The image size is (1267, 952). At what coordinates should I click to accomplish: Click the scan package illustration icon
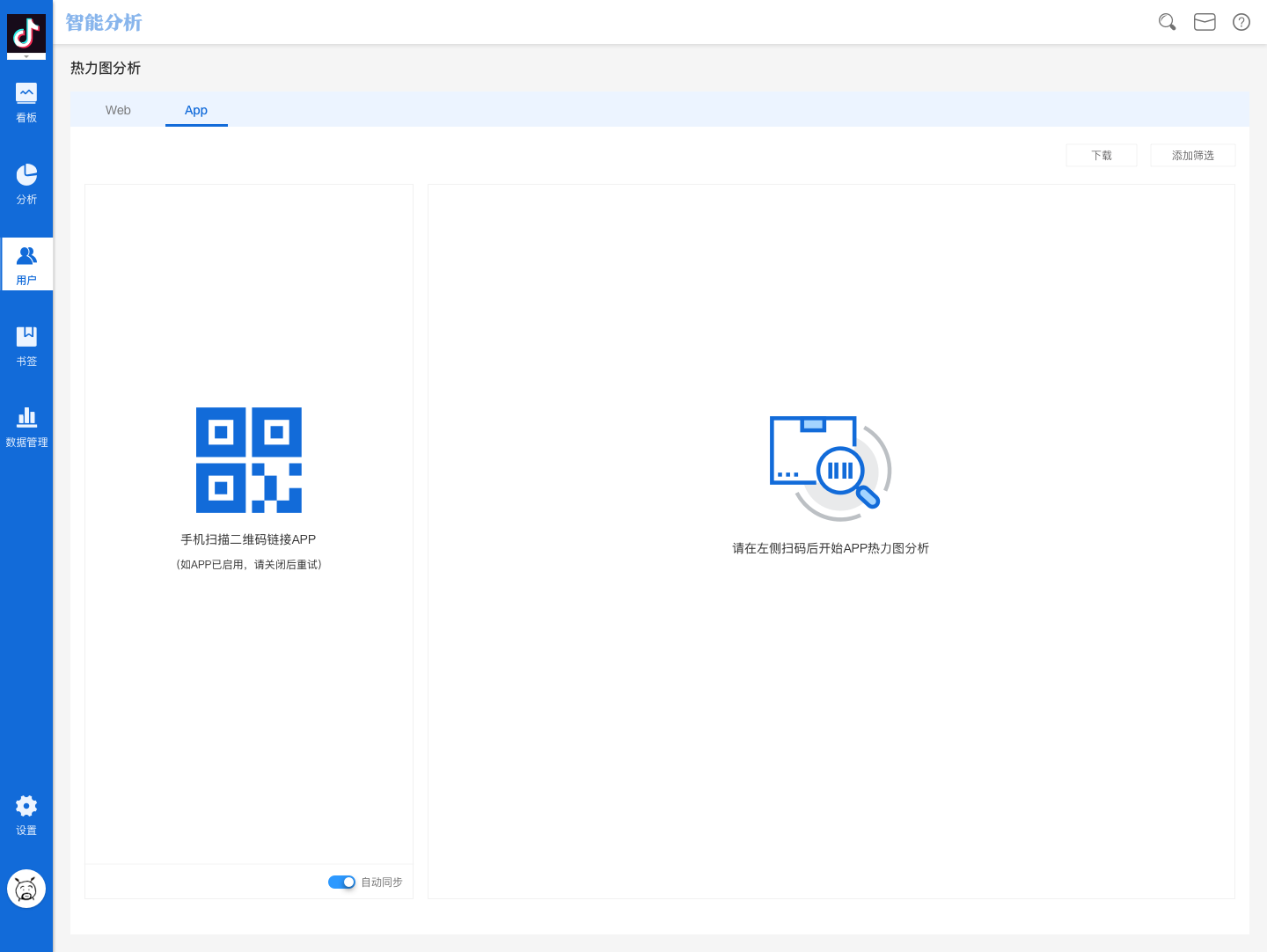831,468
